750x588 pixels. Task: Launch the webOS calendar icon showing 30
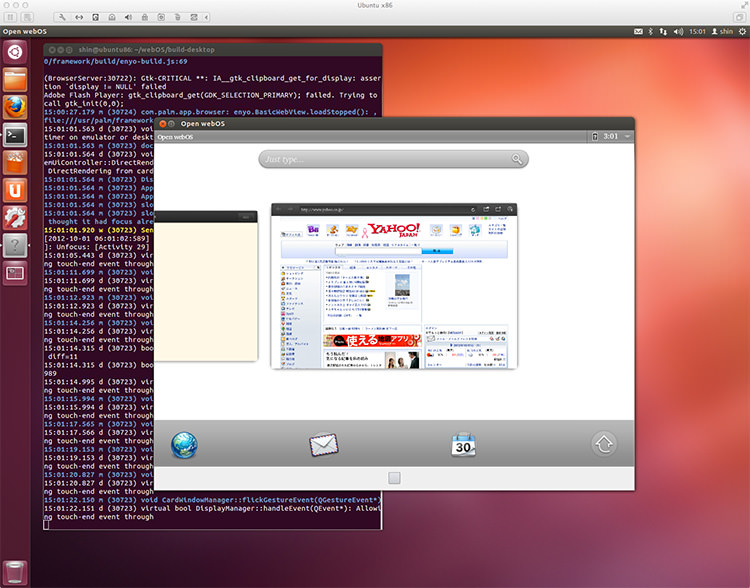point(463,445)
